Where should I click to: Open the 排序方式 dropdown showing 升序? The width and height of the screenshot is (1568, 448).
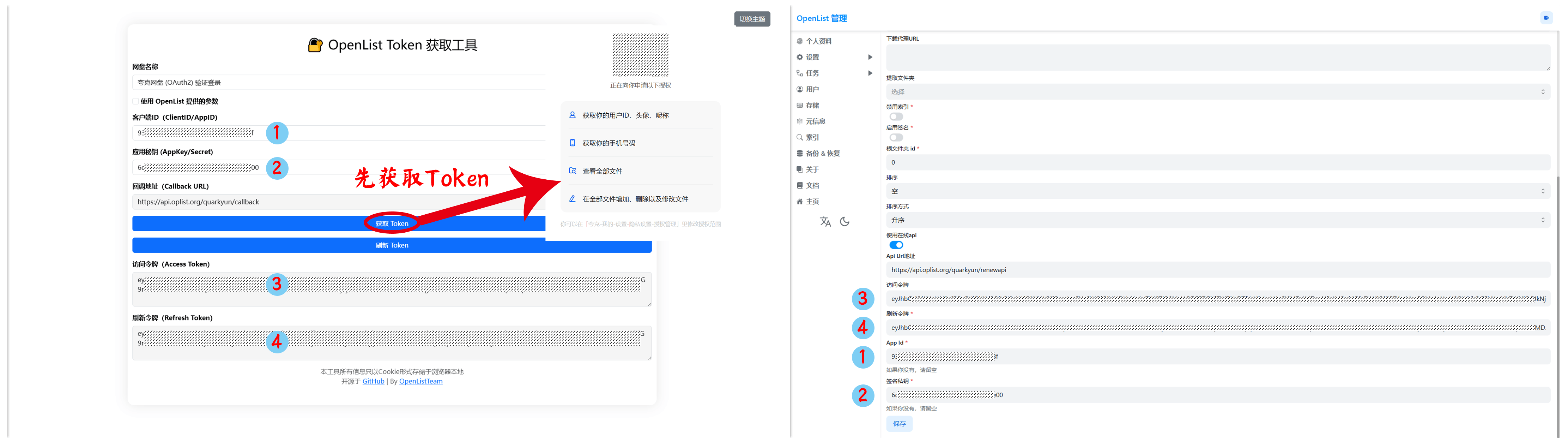click(x=1217, y=220)
